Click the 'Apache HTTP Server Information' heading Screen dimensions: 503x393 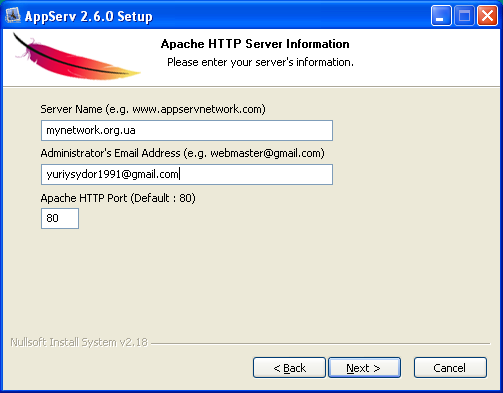[255, 44]
